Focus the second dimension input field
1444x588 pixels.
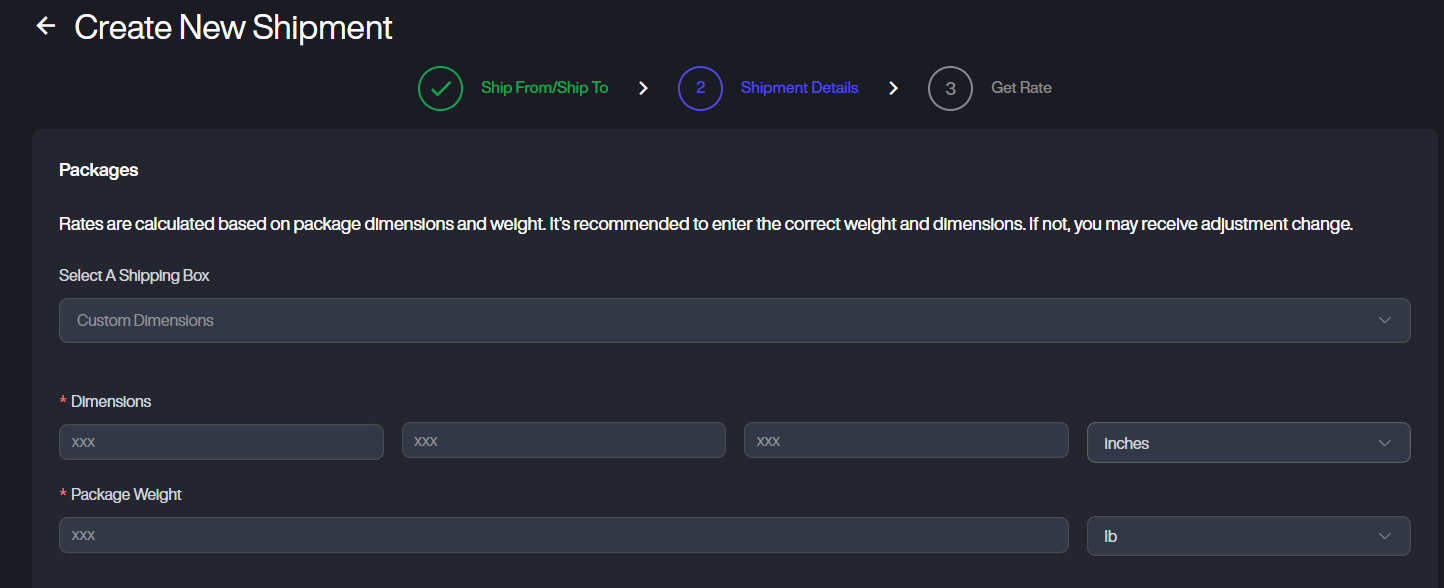coord(563,440)
